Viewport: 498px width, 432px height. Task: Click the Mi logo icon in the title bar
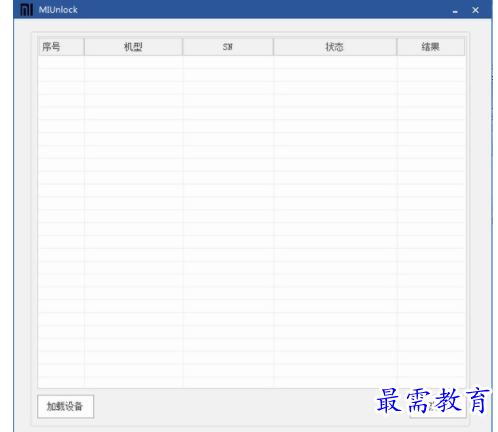click(27, 10)
